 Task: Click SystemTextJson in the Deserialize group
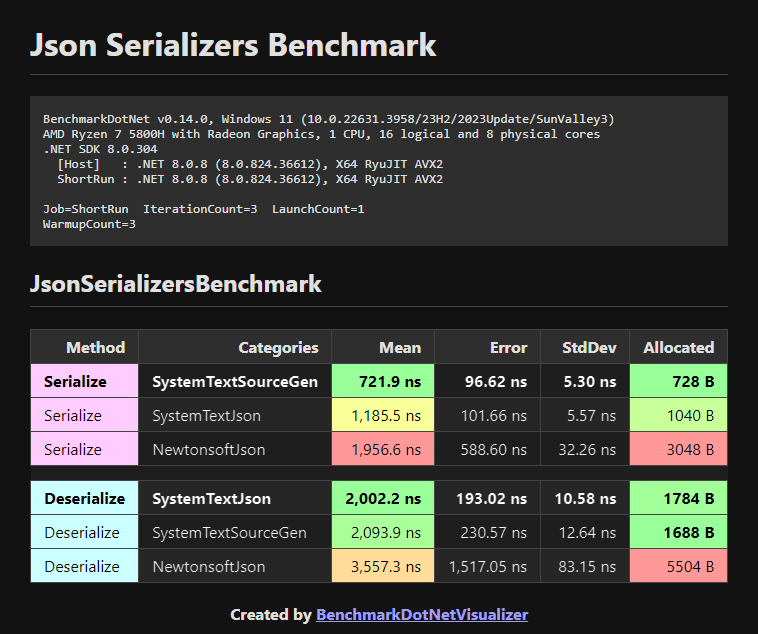click(x=235, y=498)
